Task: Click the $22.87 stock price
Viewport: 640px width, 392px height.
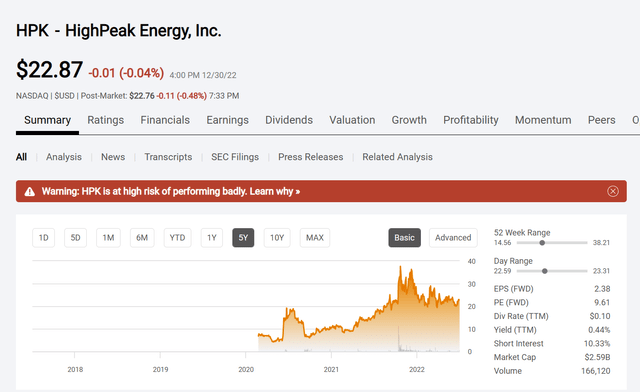Action: point(49,69)
